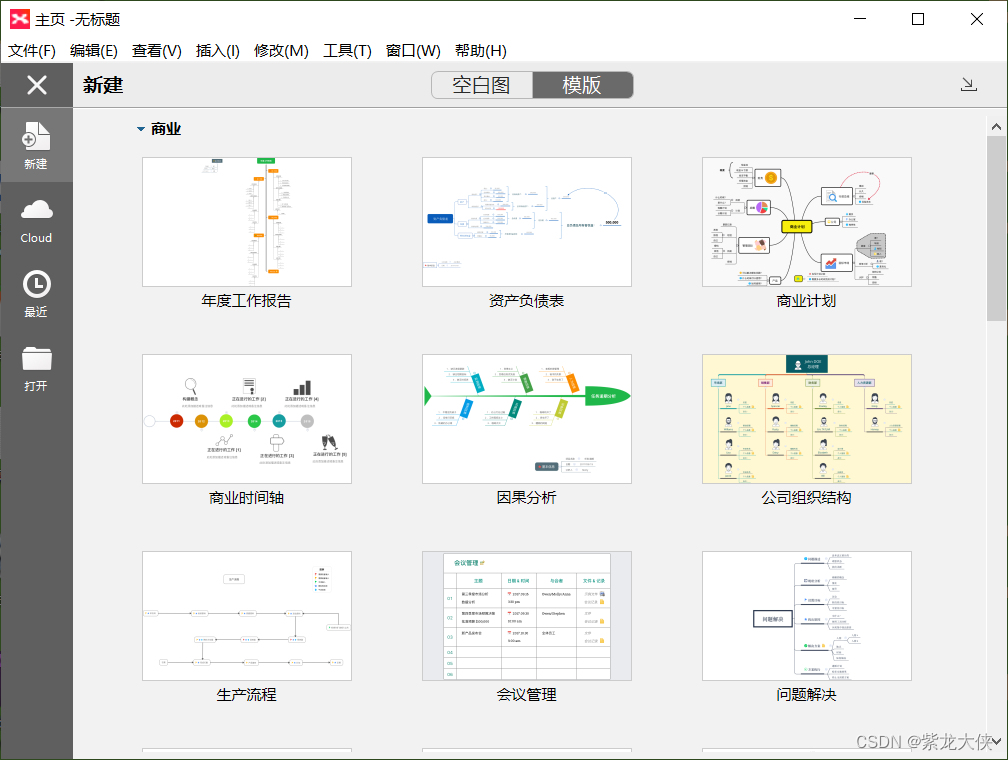Image resolution: width=1008 pixels, height=760 pixels.
Task: Close the home panel with X icon
Action: [x=37, y=85]
